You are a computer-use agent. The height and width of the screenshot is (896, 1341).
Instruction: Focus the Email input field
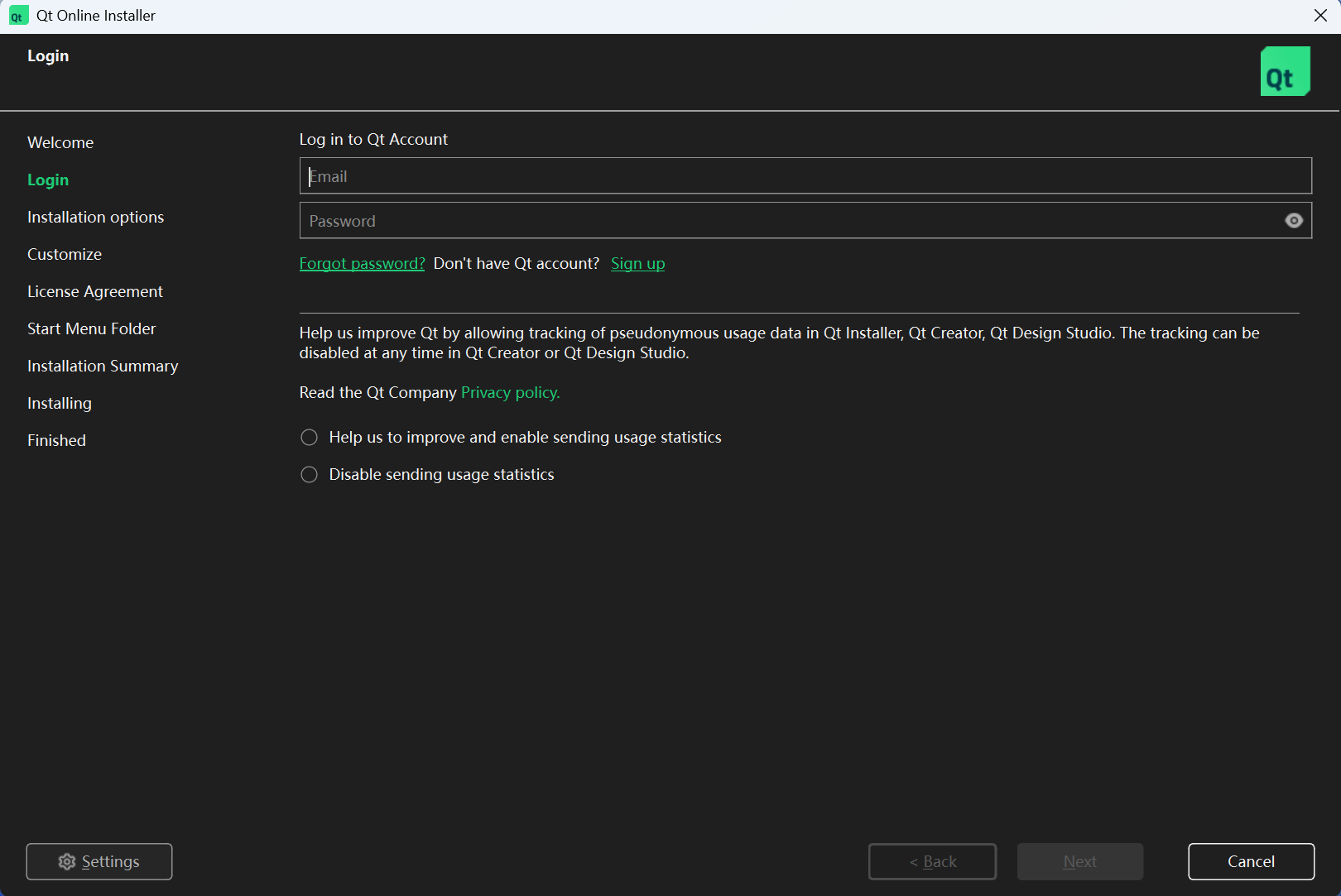[805, 176]
